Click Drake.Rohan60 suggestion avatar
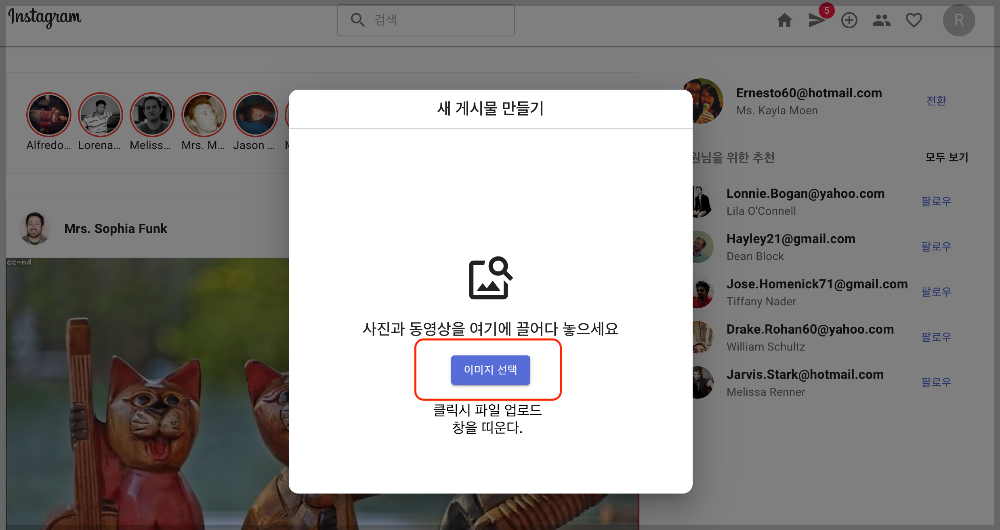1000x530 pixels. click(x=703, y=337)
